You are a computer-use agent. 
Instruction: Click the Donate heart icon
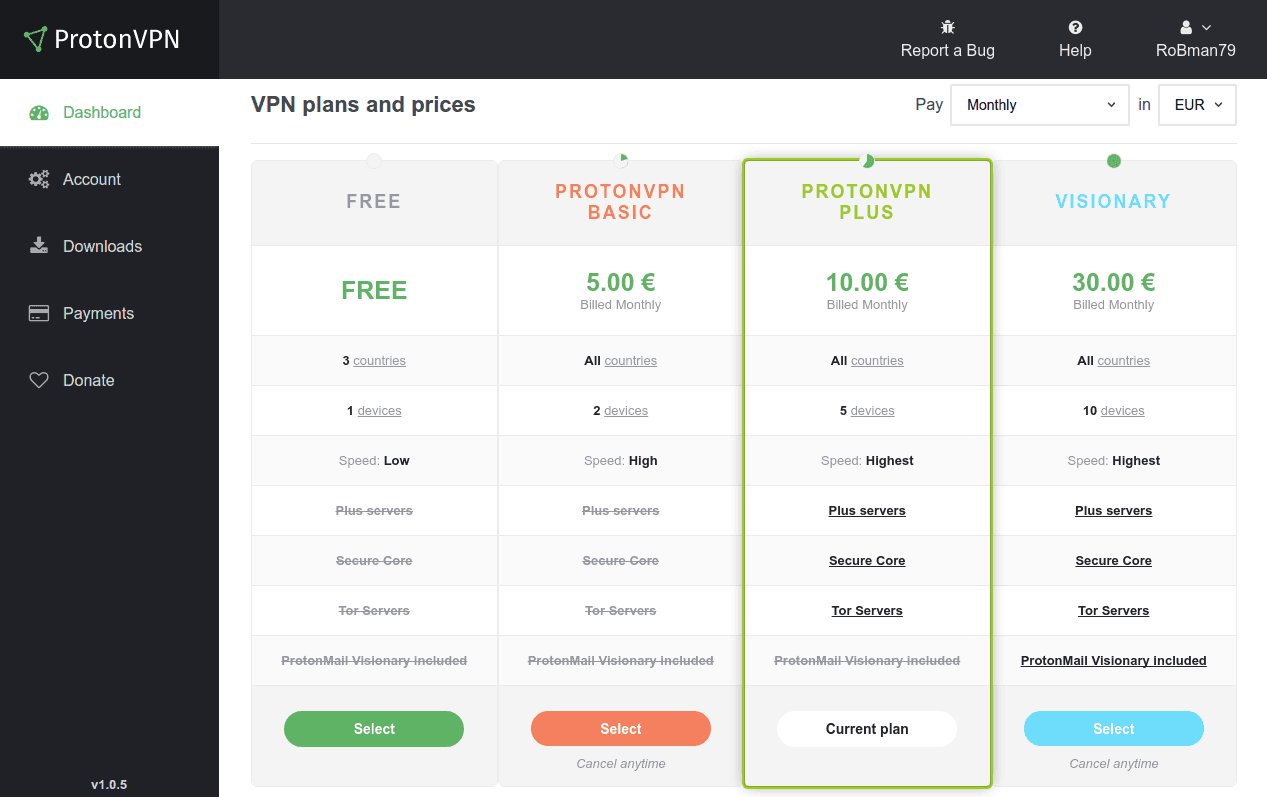(x=38, y=379)
